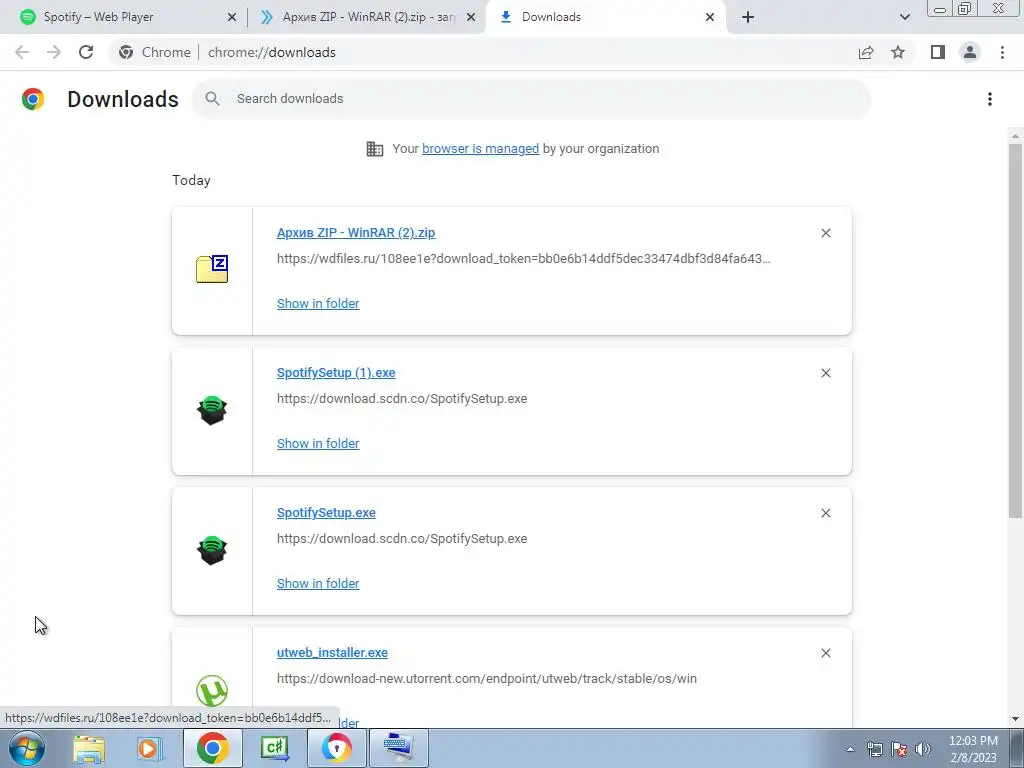Open utweb_installer.exe file link

click(332, 653)
